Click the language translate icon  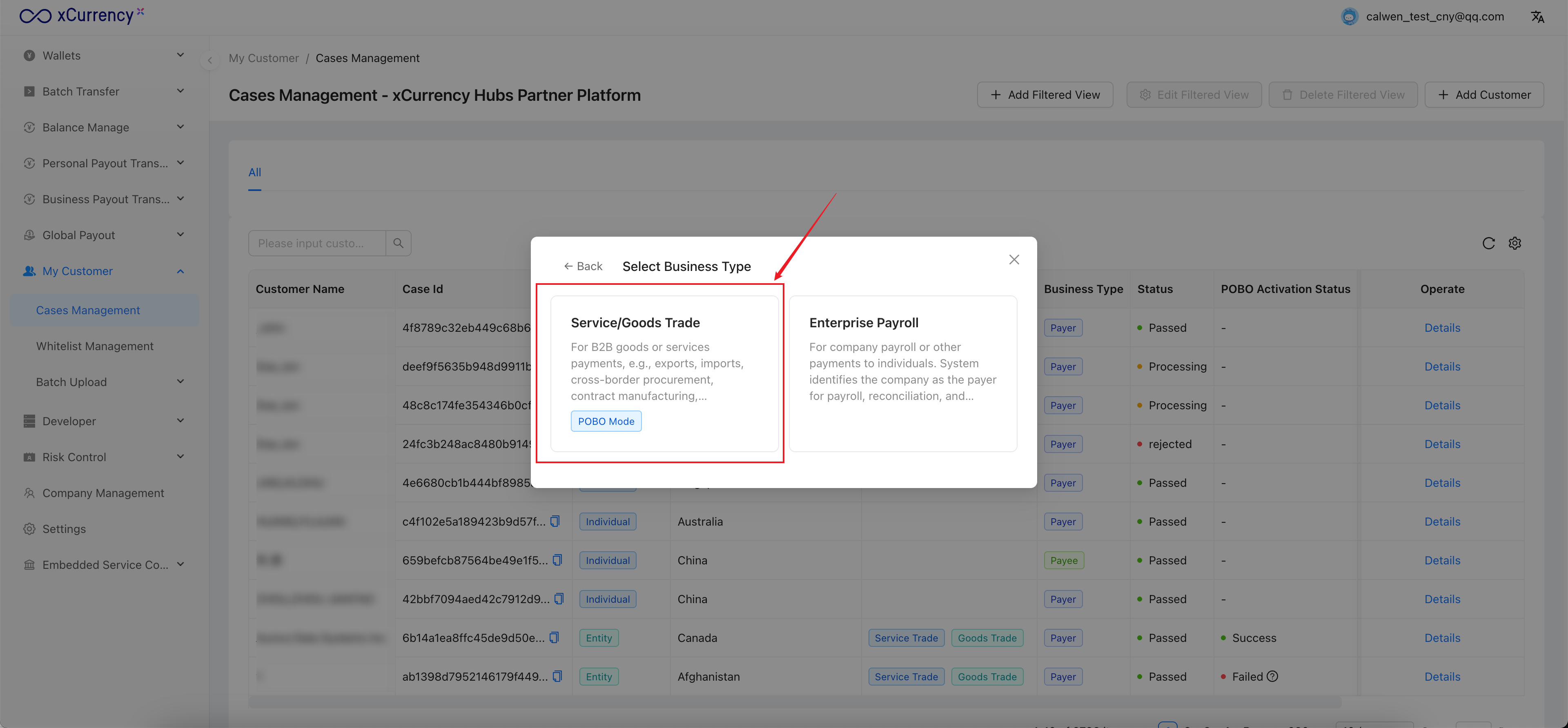pos(1537,17)
